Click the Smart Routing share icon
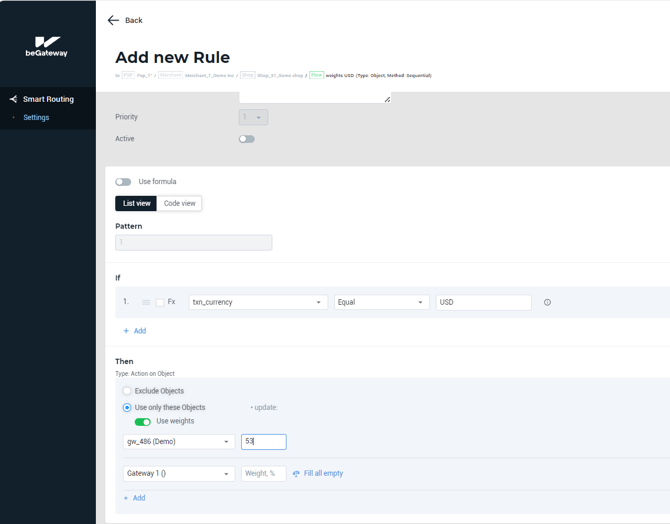The width and height of the screenshot is (670, 524). 13,99
